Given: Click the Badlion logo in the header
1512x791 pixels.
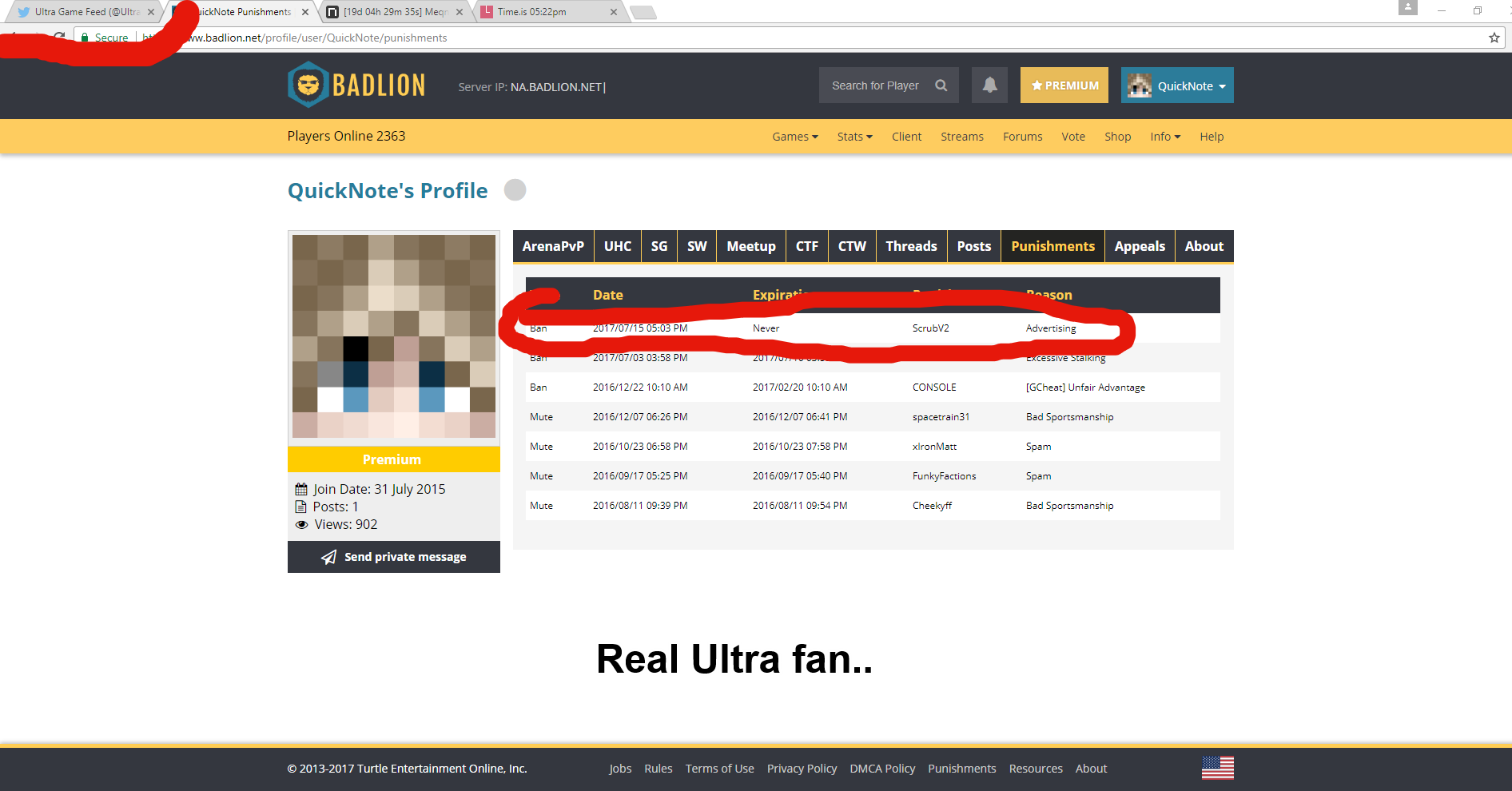Looking at the screenshot, I should click(356, 85).
